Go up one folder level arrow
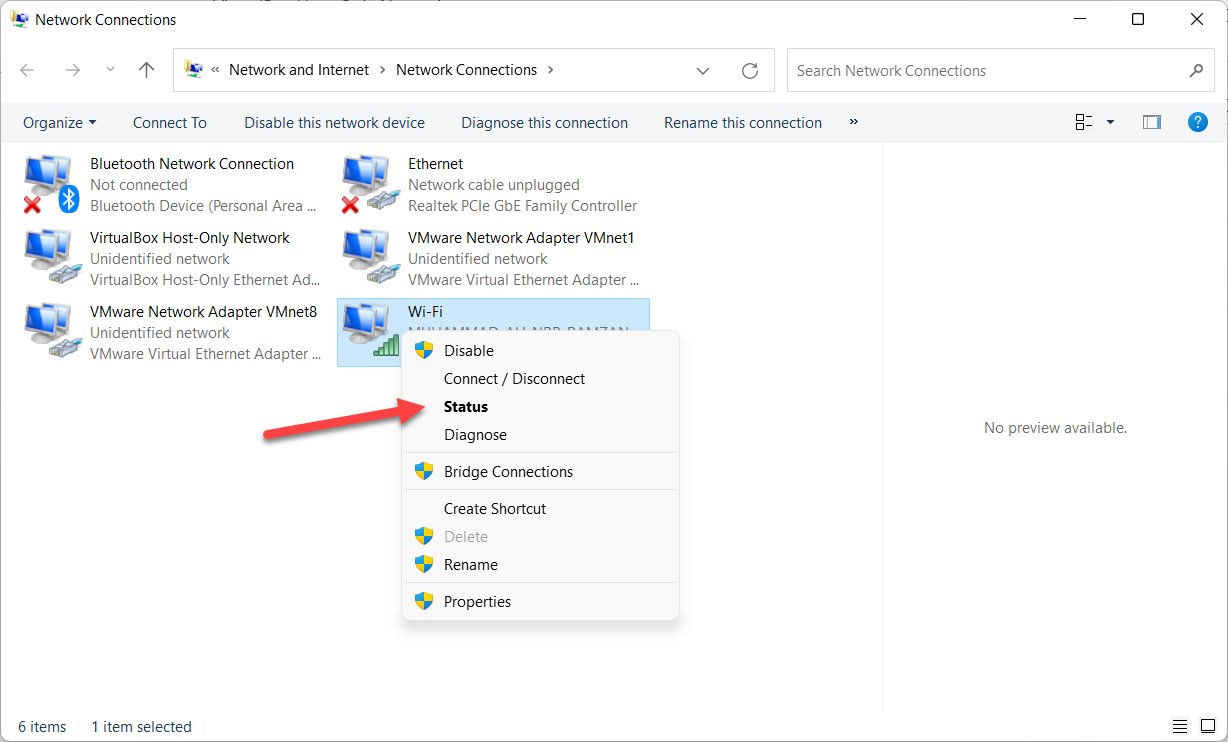This screenshot has height=742, width=1228. tap(147, 70)
